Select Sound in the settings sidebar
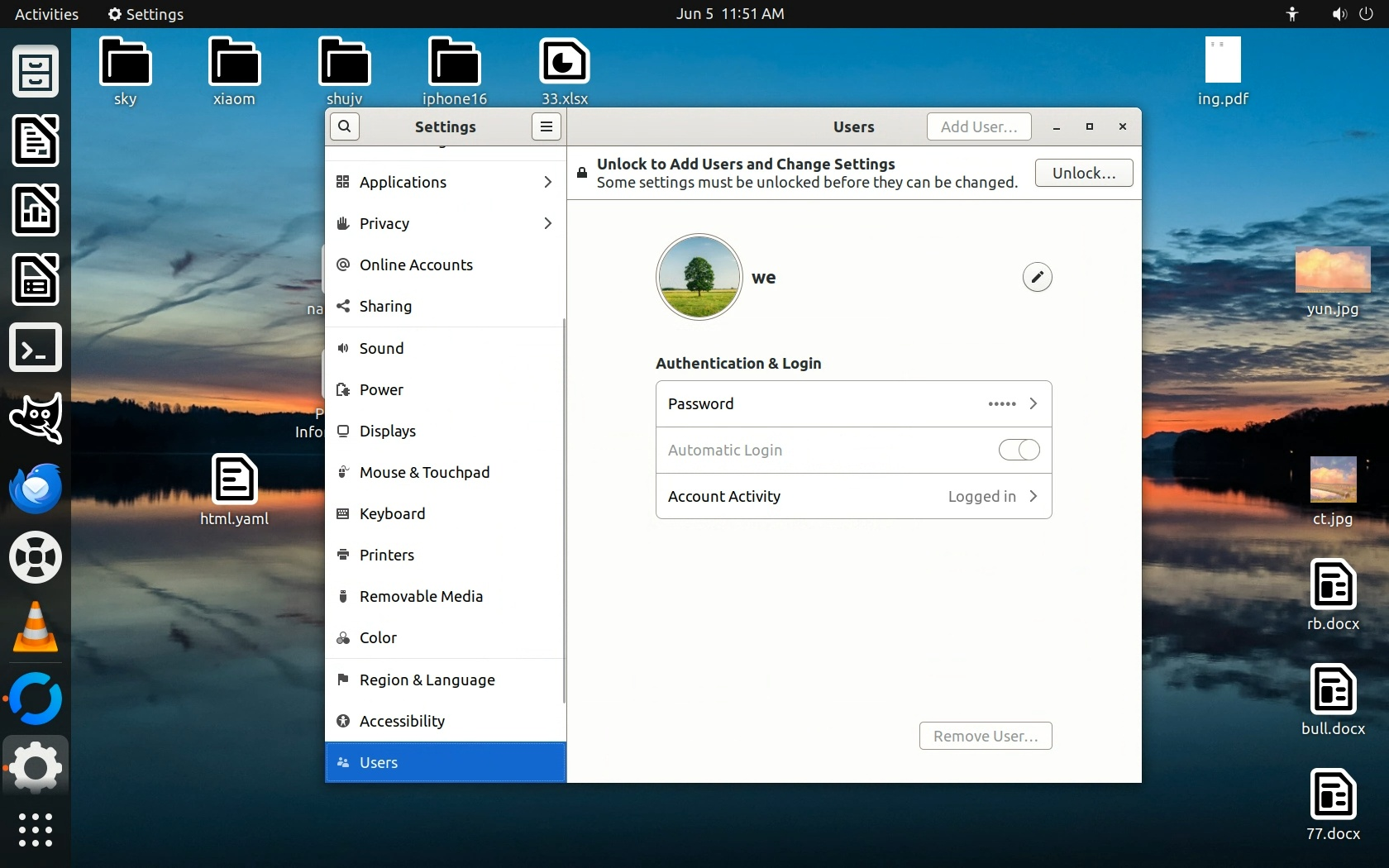1389x868 pixels. [382, 348]
